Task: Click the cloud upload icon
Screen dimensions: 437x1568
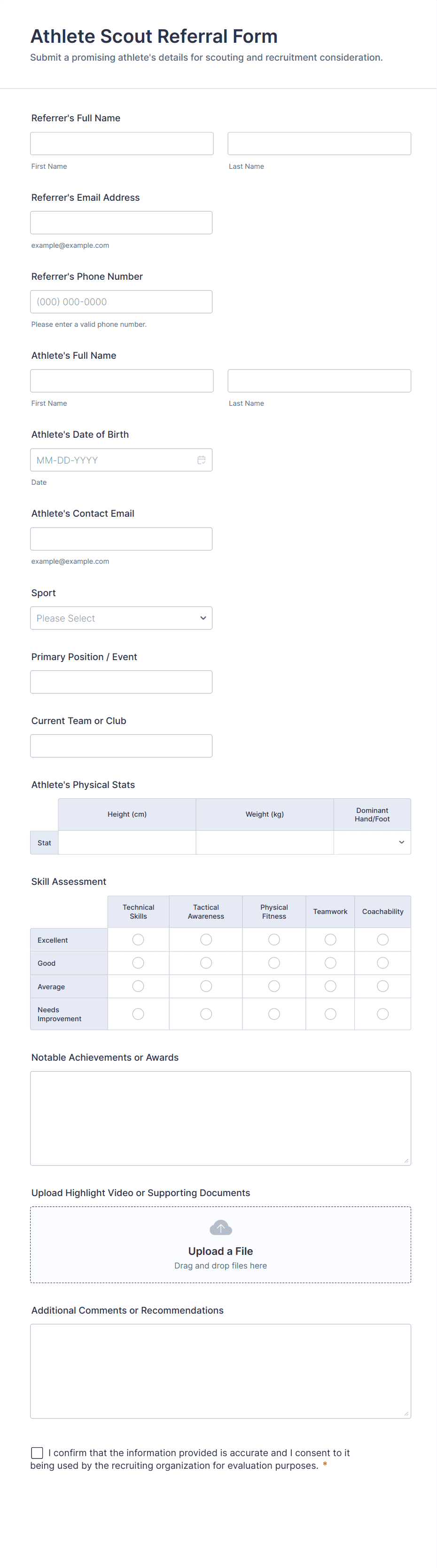Action: pos(220,1228)
